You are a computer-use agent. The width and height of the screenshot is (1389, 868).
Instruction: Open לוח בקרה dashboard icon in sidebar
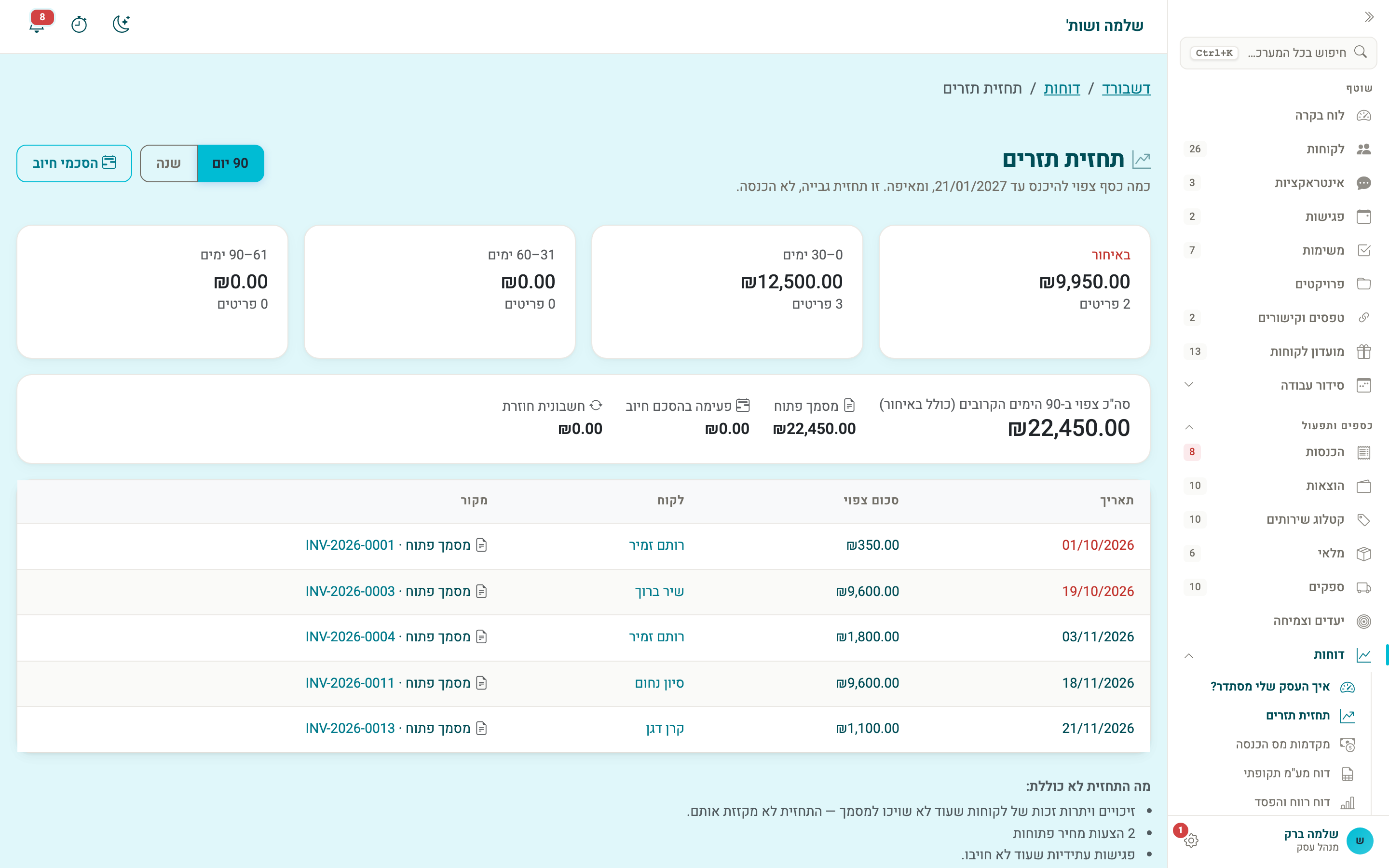click(x=1364, y=116)
